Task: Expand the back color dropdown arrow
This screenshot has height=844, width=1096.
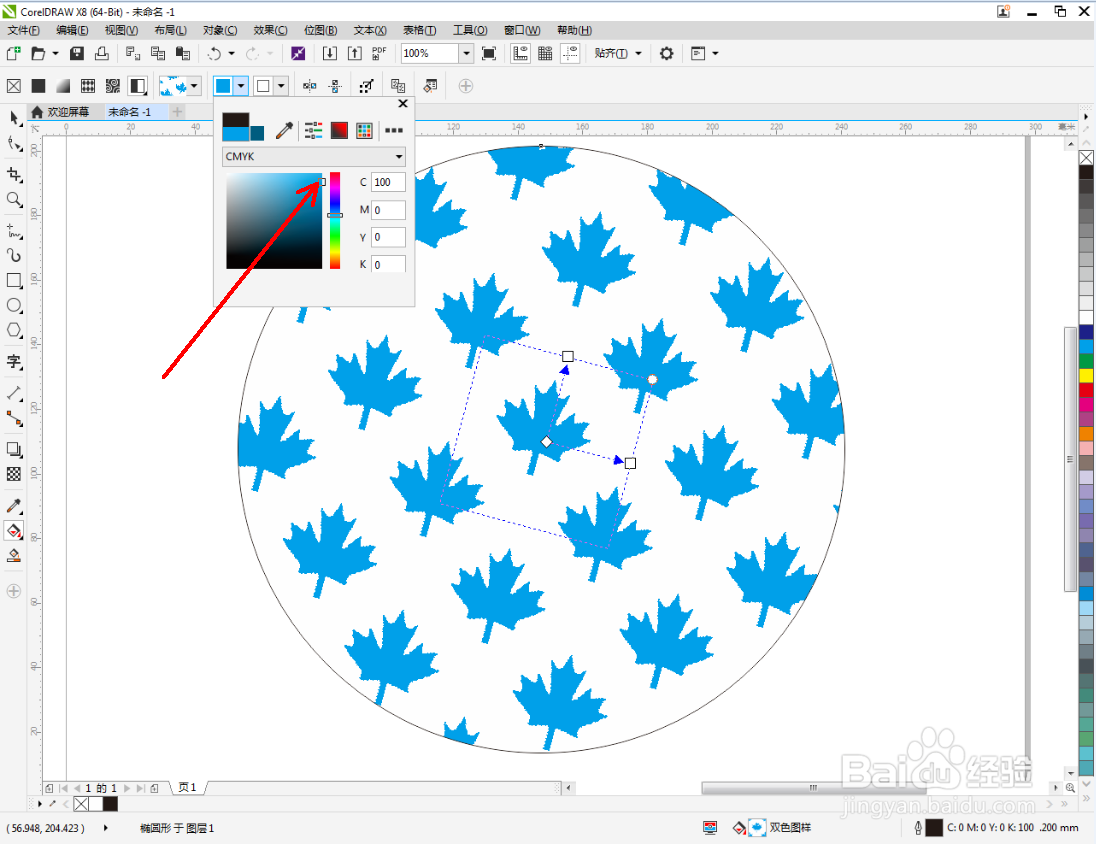Action: click(x=281, y=86)
